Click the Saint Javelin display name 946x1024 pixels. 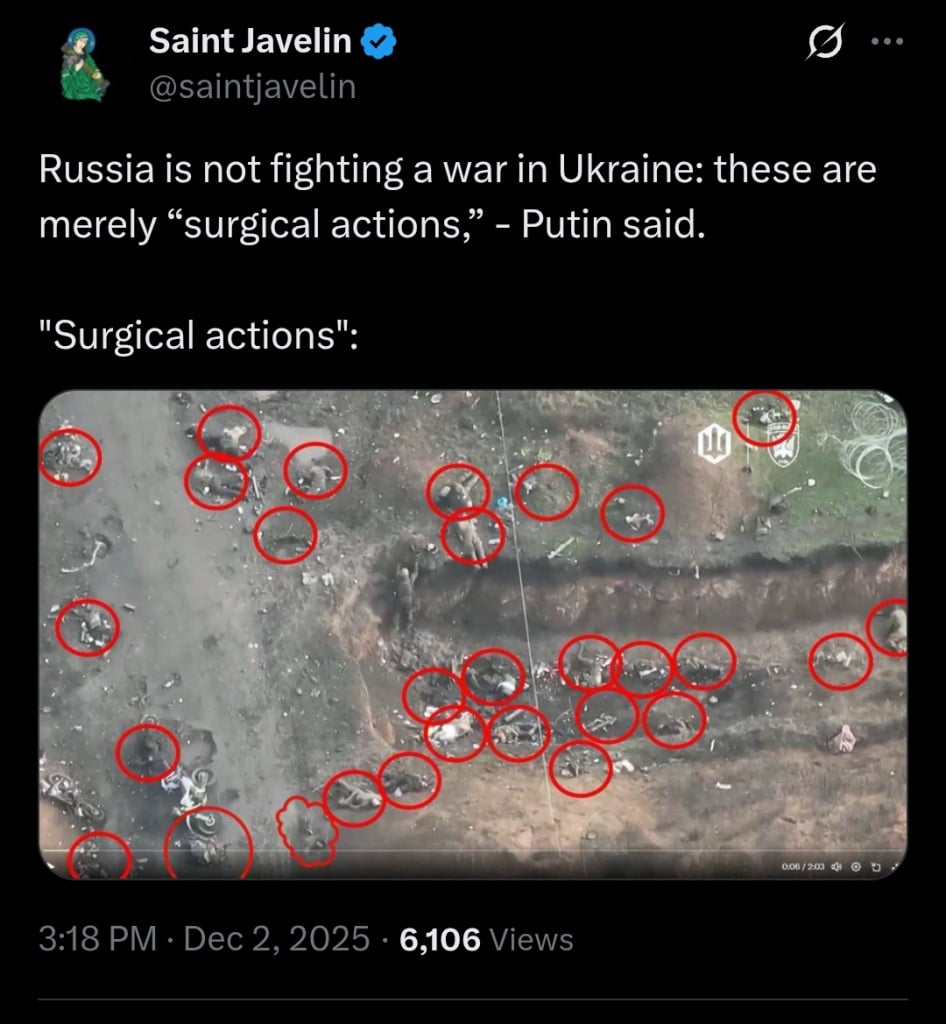250,41
